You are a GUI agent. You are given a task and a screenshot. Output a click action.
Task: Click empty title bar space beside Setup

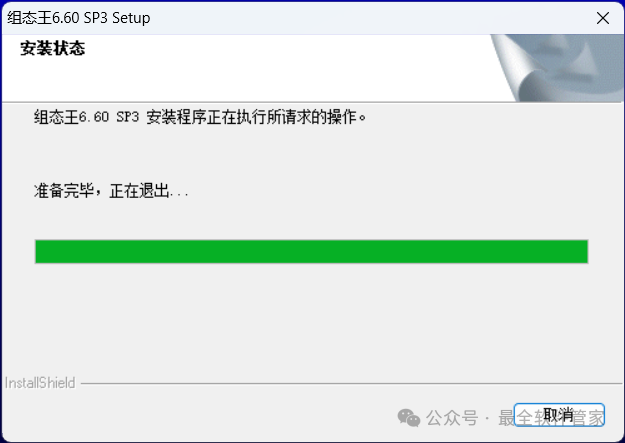pyautogui.click(x=371, y=18)
